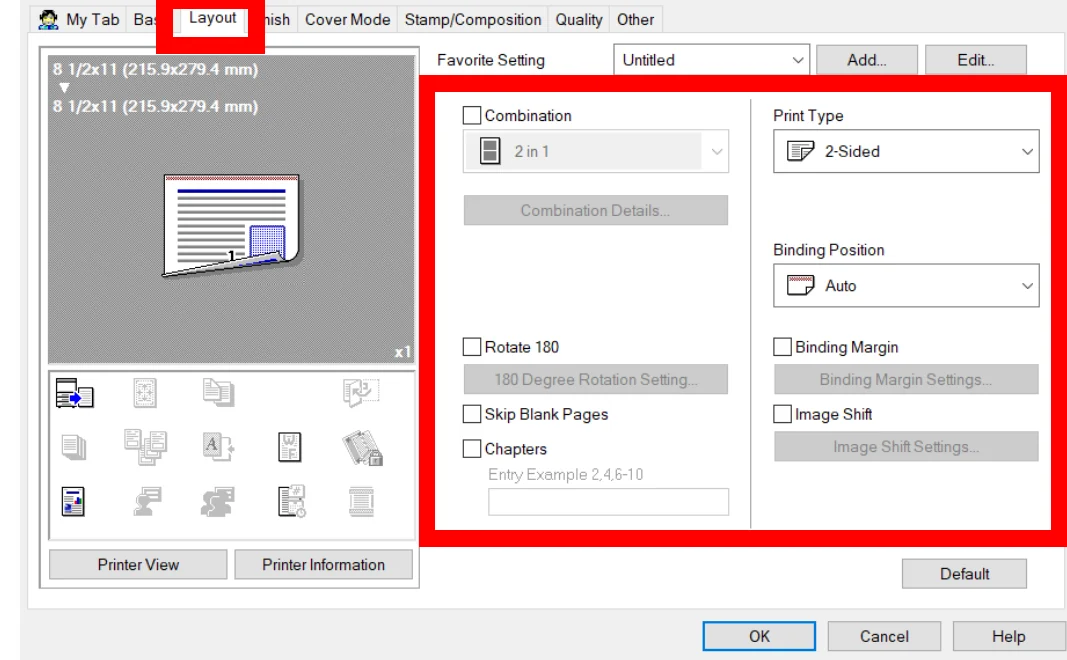Click the Entry Example 2,4,6-10 hint text
Screen dimensions: 1067x660
coord(565,474)
